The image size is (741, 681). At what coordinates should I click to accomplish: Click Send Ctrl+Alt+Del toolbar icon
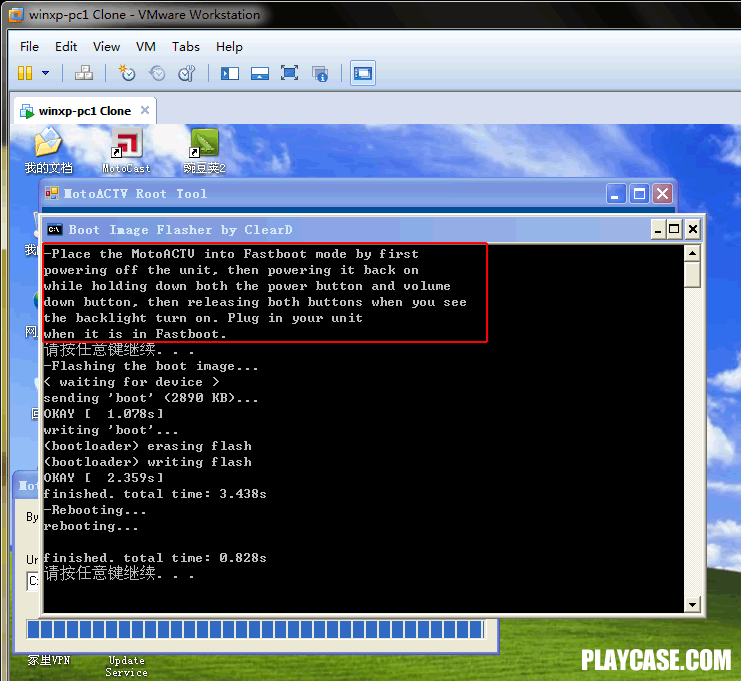point(84,73)
